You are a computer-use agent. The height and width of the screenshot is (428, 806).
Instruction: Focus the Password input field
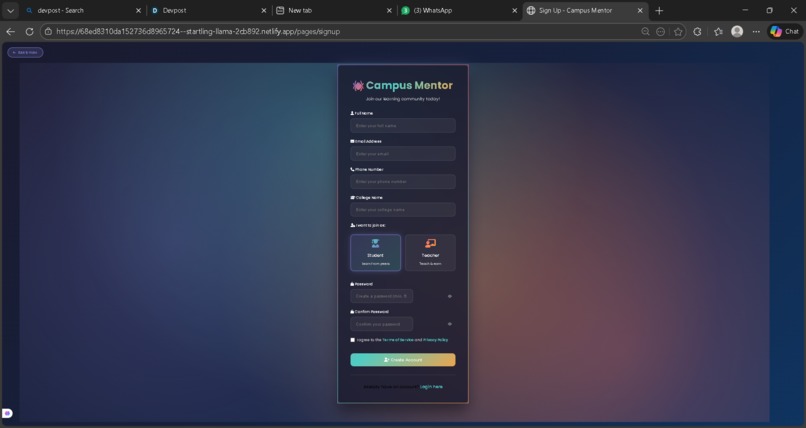pos(381,296)
